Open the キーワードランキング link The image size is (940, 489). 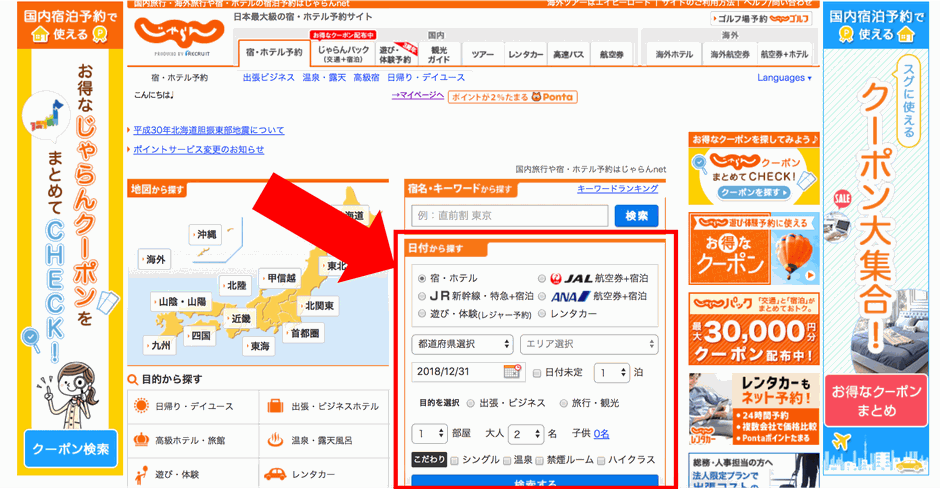(x=617, y=189)
